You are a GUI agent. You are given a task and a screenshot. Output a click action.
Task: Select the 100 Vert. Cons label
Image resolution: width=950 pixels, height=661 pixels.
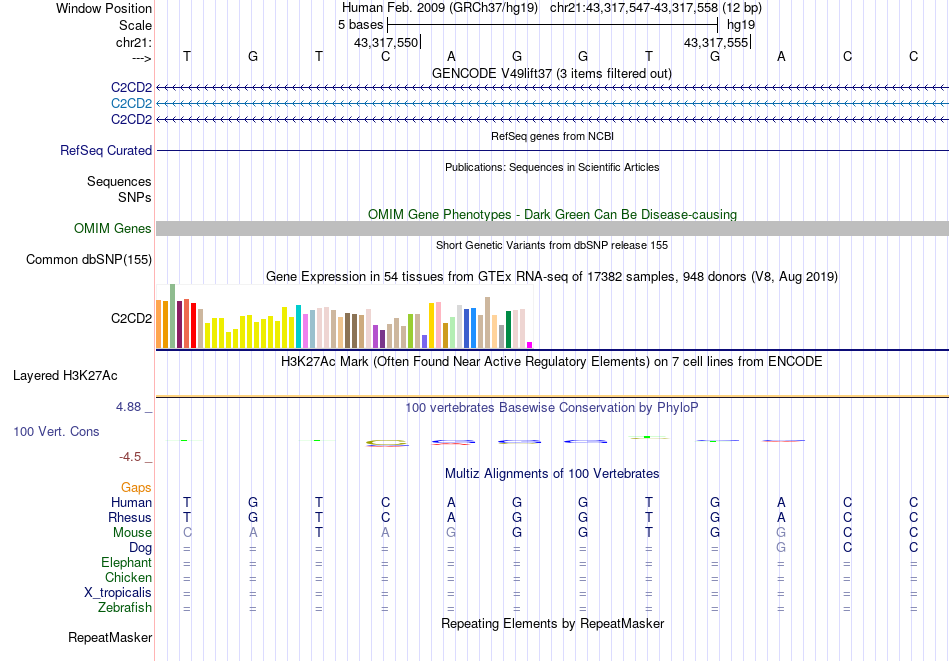tap(56, 431)
